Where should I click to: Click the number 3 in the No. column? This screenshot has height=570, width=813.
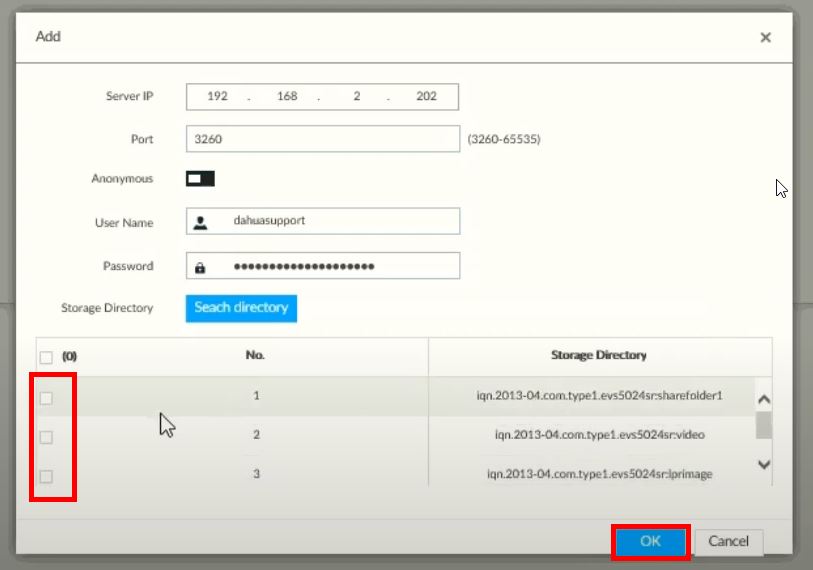click(x=256, y=474)
